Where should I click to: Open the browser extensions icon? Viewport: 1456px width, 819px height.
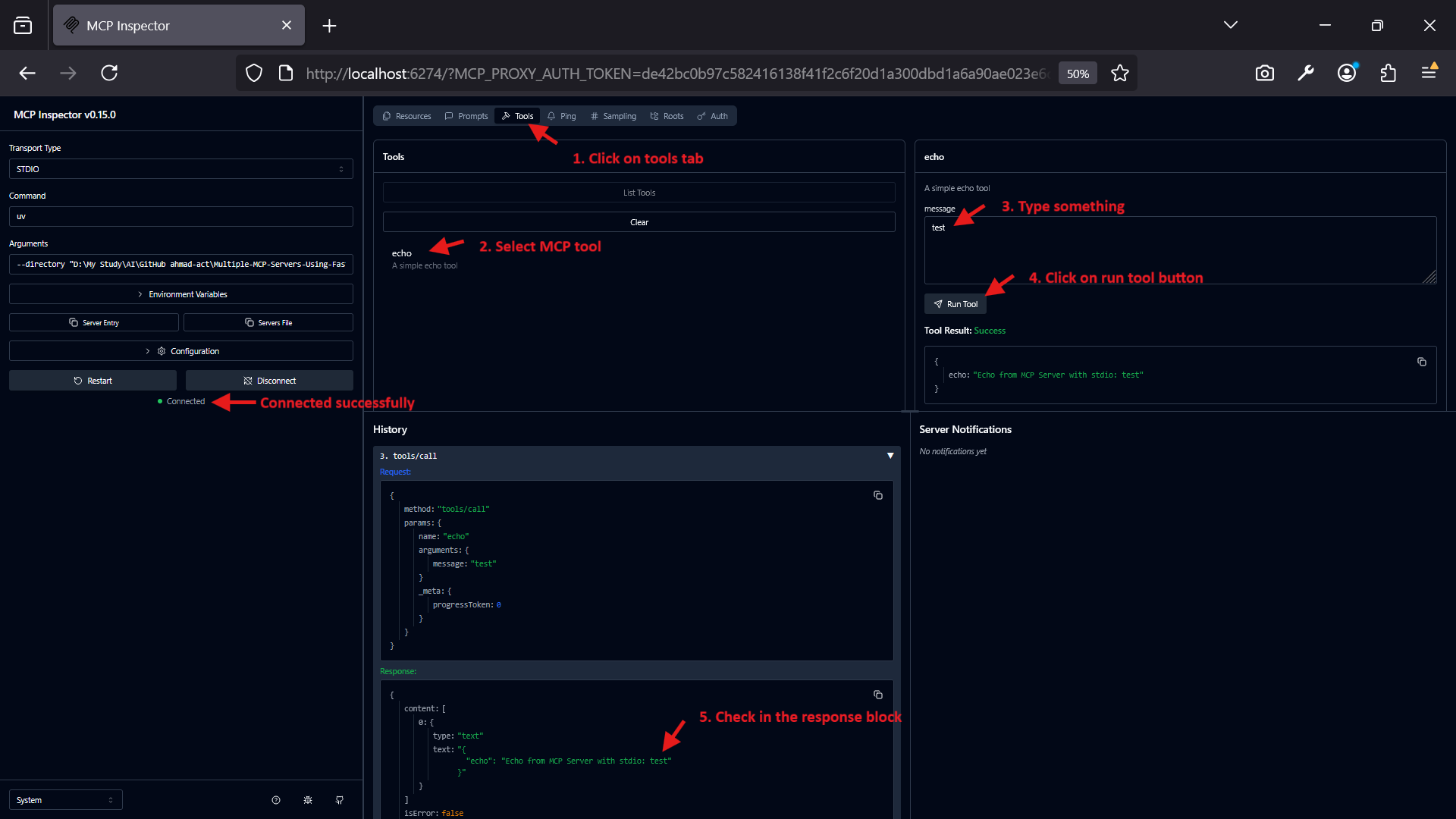click(1389, 73)
